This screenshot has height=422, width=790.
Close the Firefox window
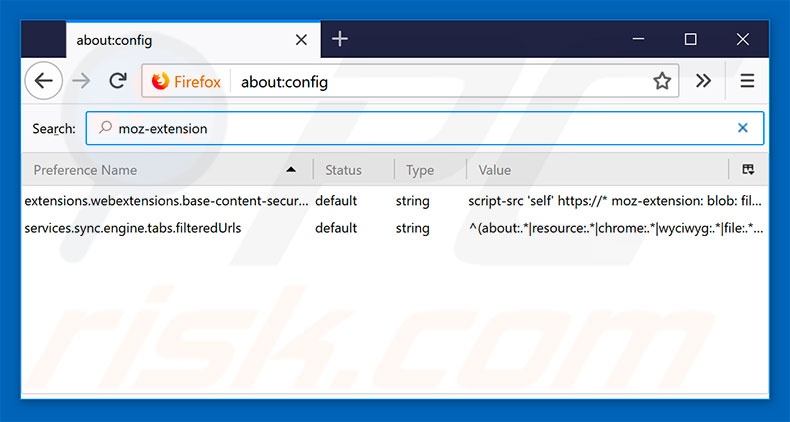click(743, 39)
